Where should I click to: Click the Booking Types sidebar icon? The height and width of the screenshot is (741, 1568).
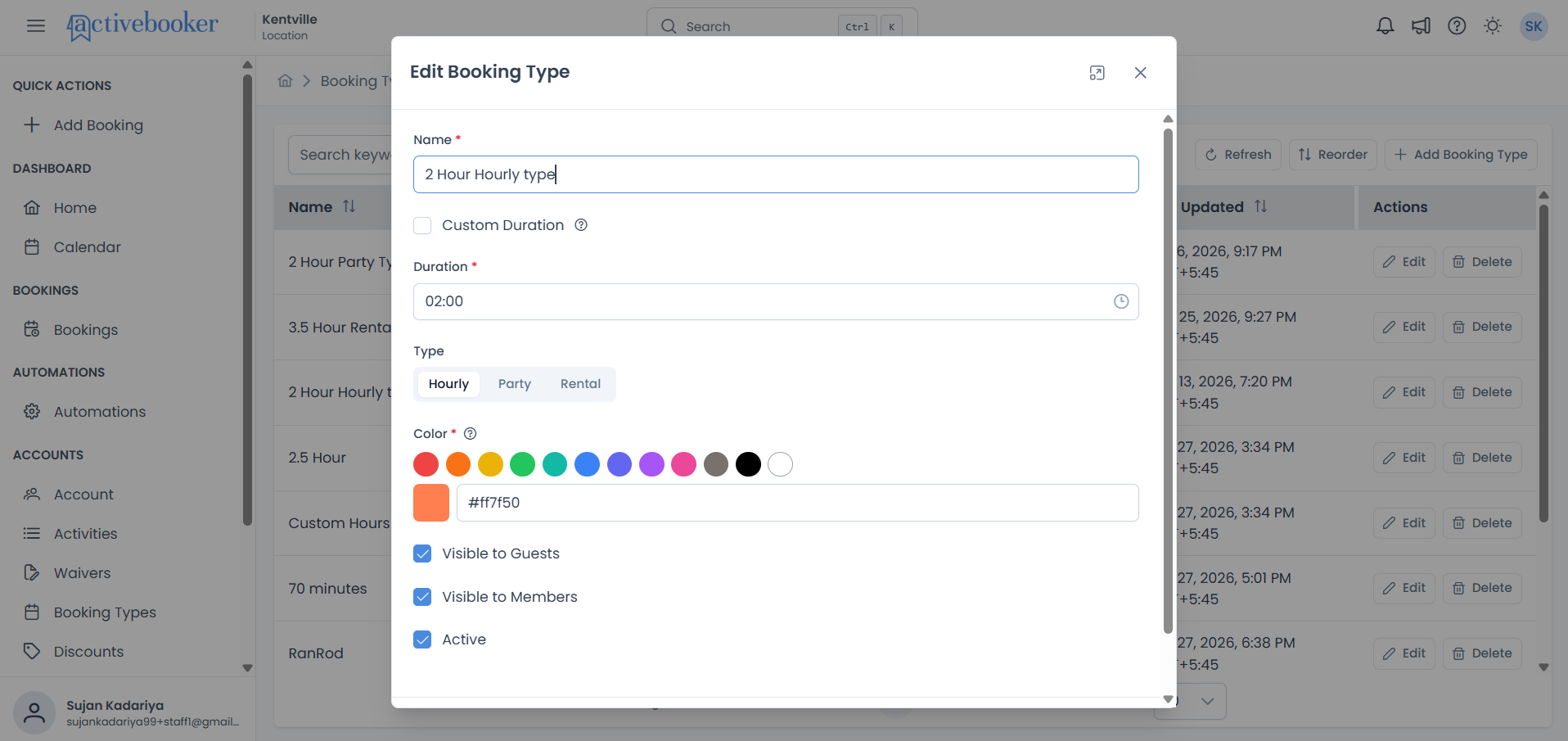tap(32, 612)
